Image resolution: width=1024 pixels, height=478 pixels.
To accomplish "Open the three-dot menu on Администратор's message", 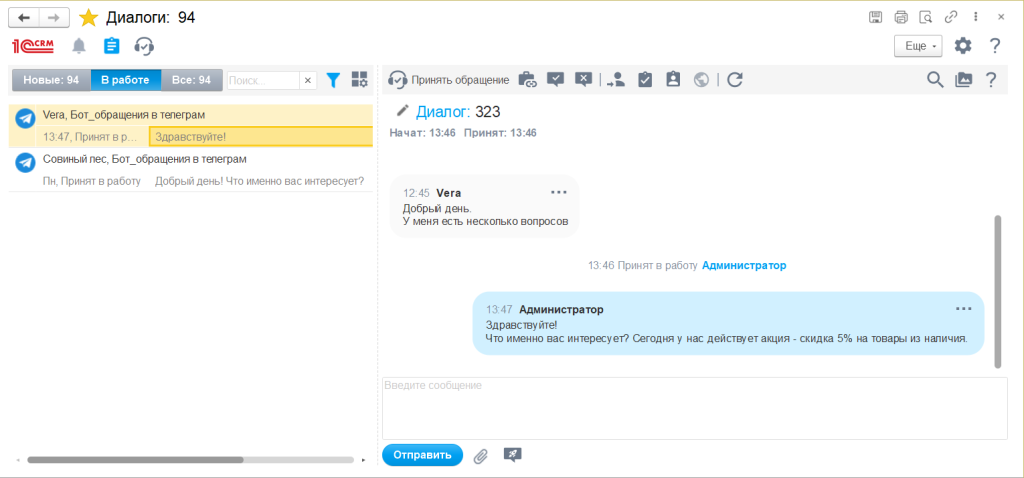I will point(963,309).
